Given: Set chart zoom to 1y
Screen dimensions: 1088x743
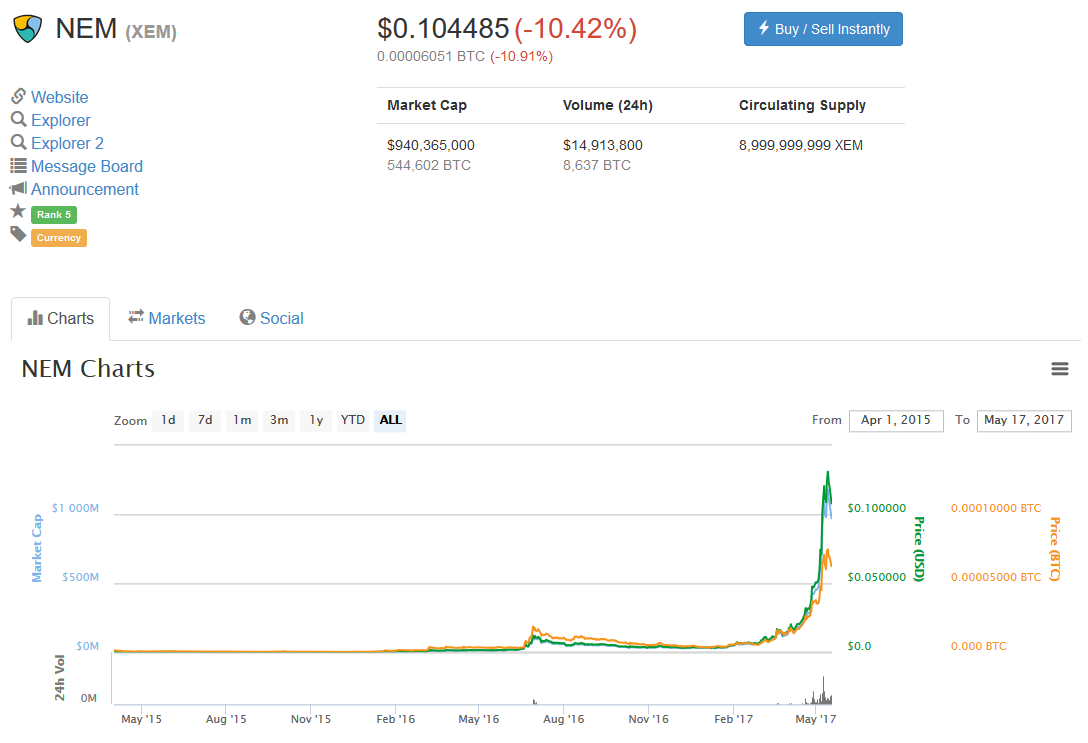Looking at the screenshot, I should [x=316, y=420].
